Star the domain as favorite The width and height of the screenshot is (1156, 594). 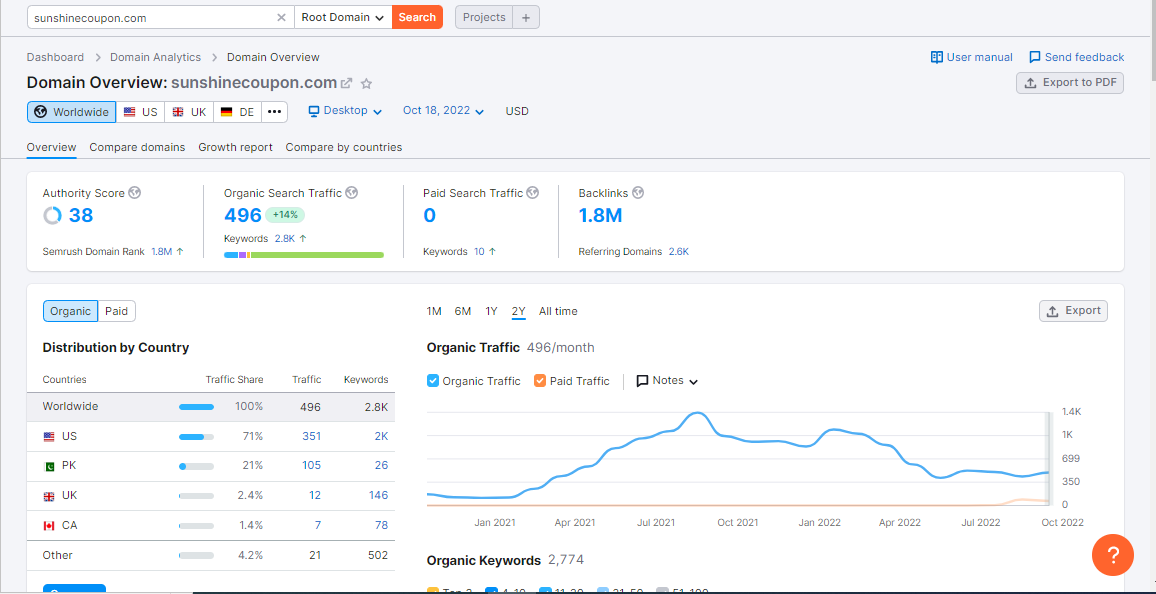366,84
